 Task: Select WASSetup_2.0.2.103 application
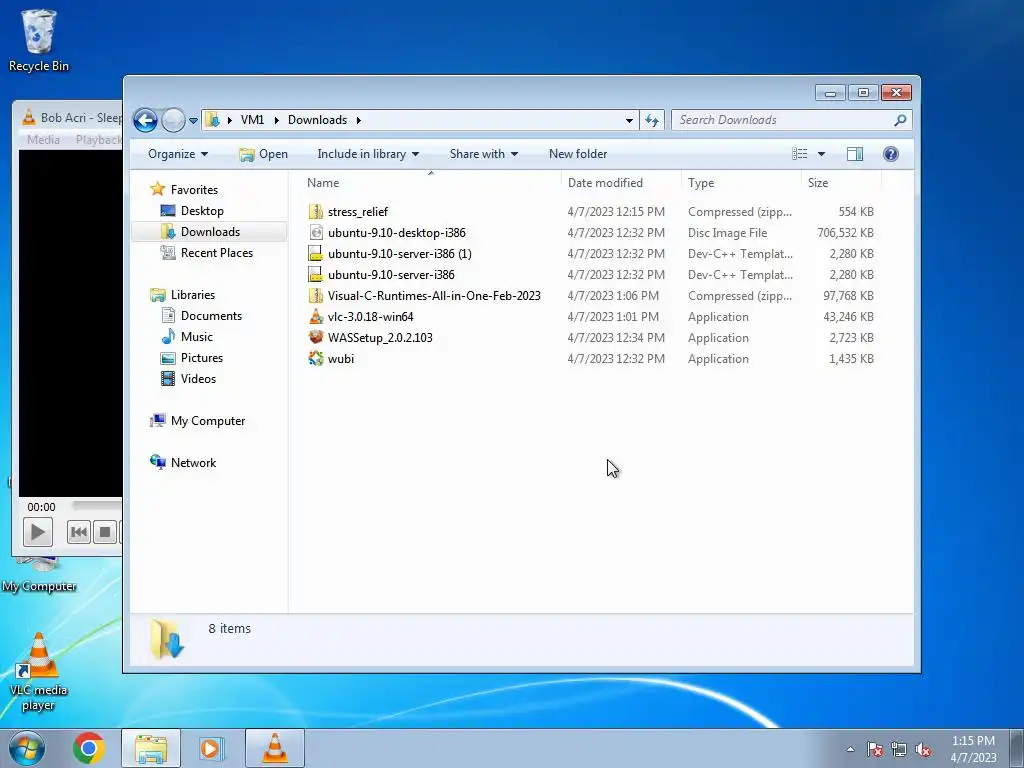[x=379, y=338]
